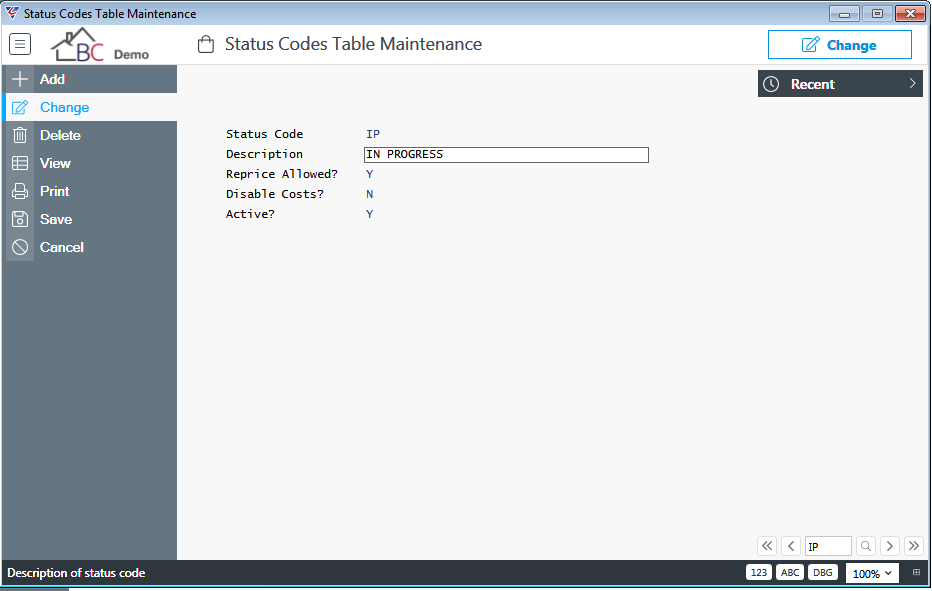Jump to last record with double-right arrows
The height and width of the screenshot is (591, 932).
pyautogui.click(x=914, y=546)
